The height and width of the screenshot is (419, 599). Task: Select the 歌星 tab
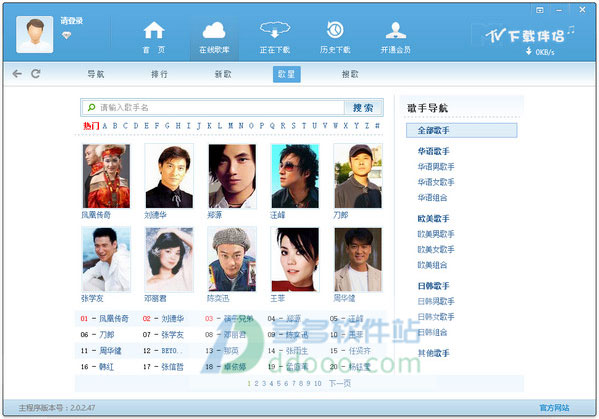(287, 74)
